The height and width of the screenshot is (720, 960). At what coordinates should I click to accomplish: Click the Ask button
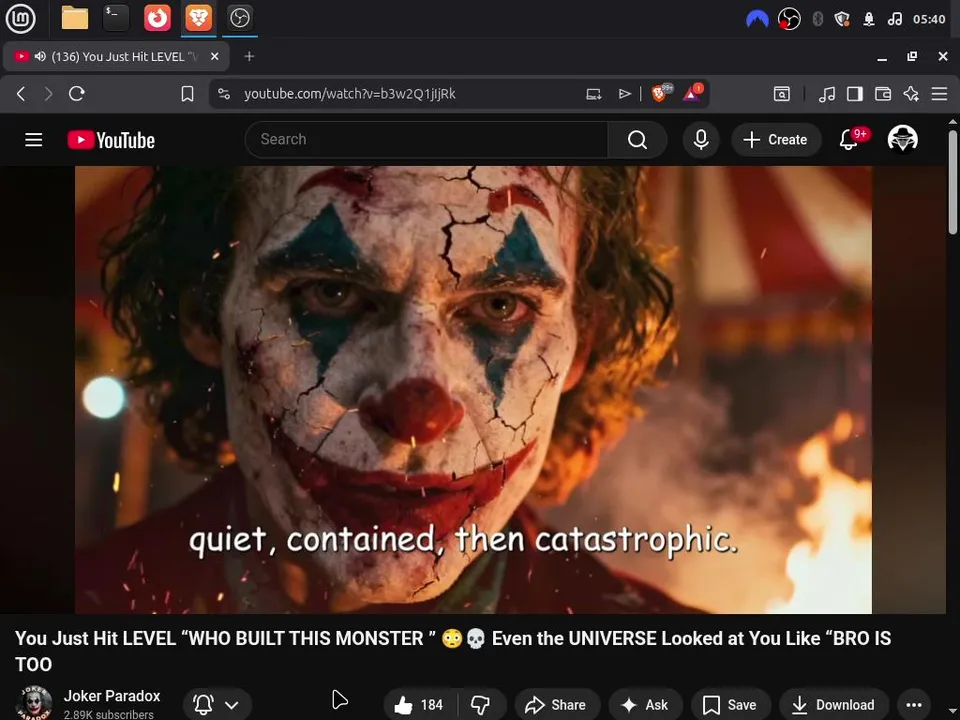pyautogui.click(x=645, y=705)
